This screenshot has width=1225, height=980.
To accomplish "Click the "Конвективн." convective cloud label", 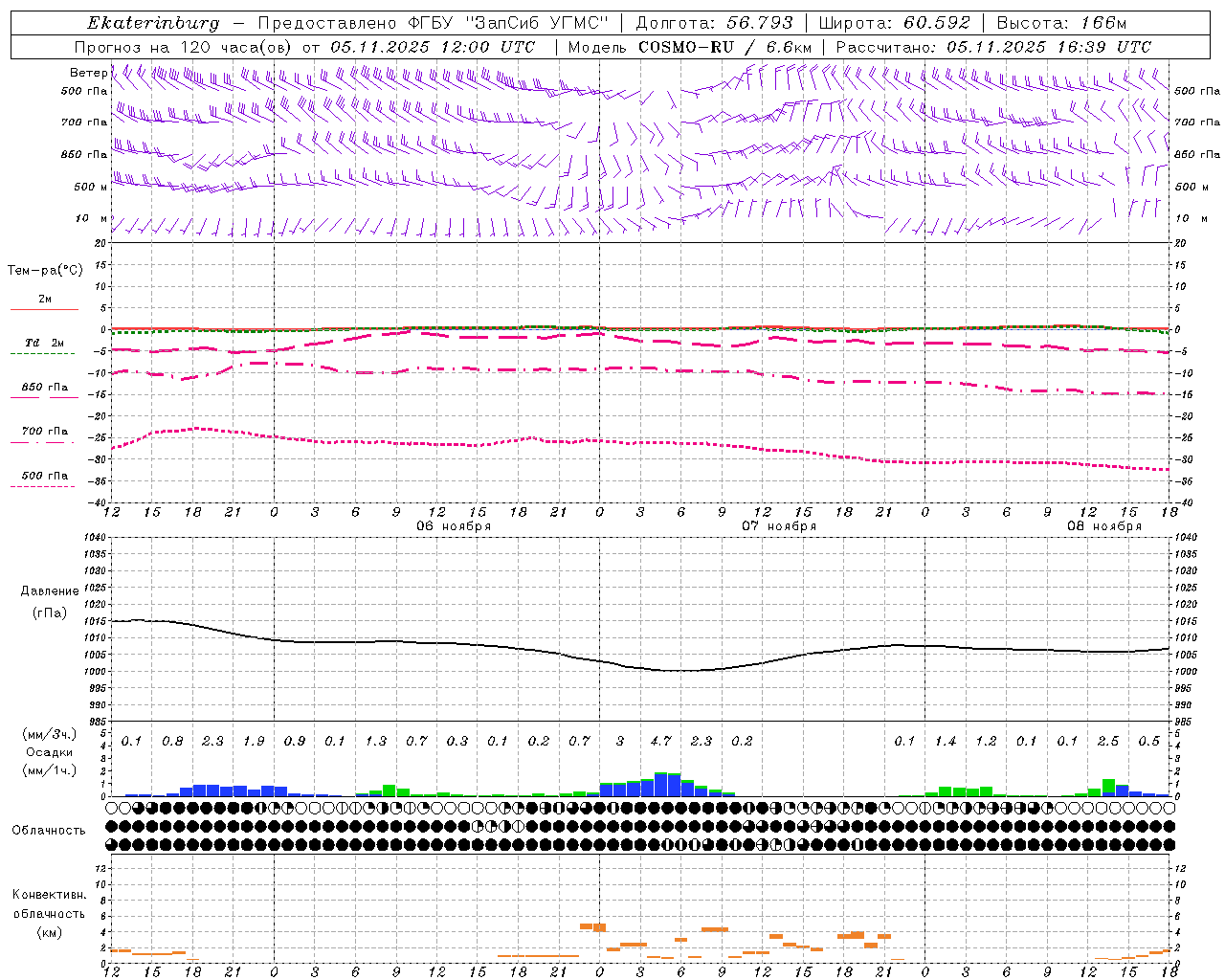I will click(49, 895).
